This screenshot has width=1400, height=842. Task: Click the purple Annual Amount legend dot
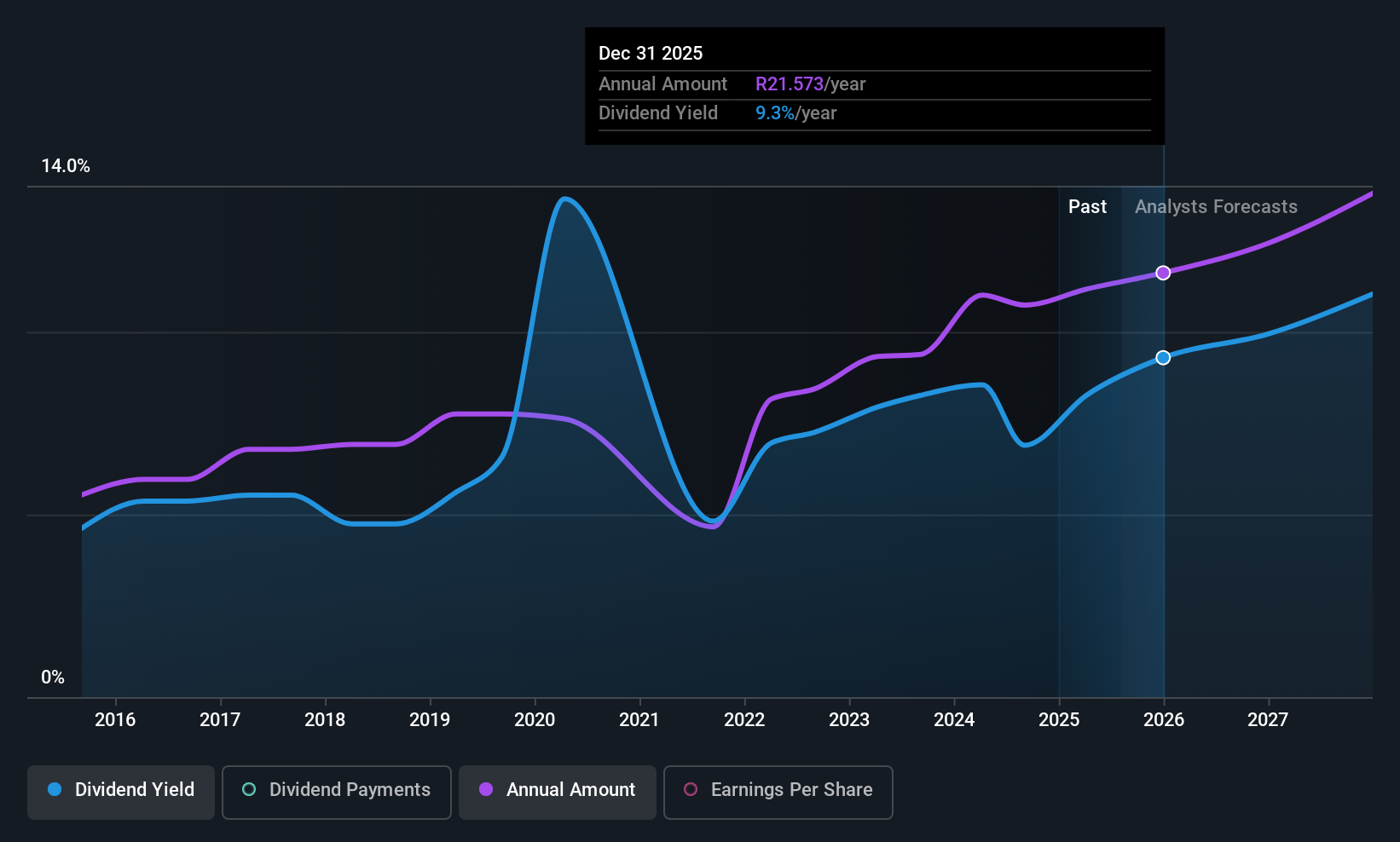[486, 789]
